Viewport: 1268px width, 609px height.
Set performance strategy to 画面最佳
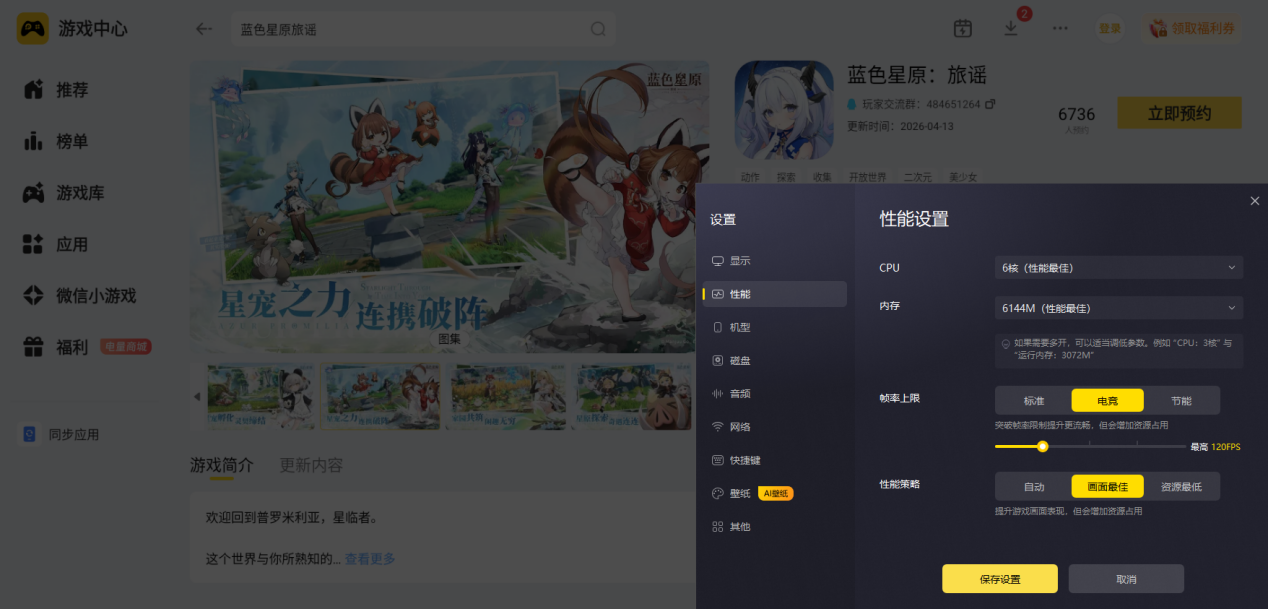[x=1107, y=487]
